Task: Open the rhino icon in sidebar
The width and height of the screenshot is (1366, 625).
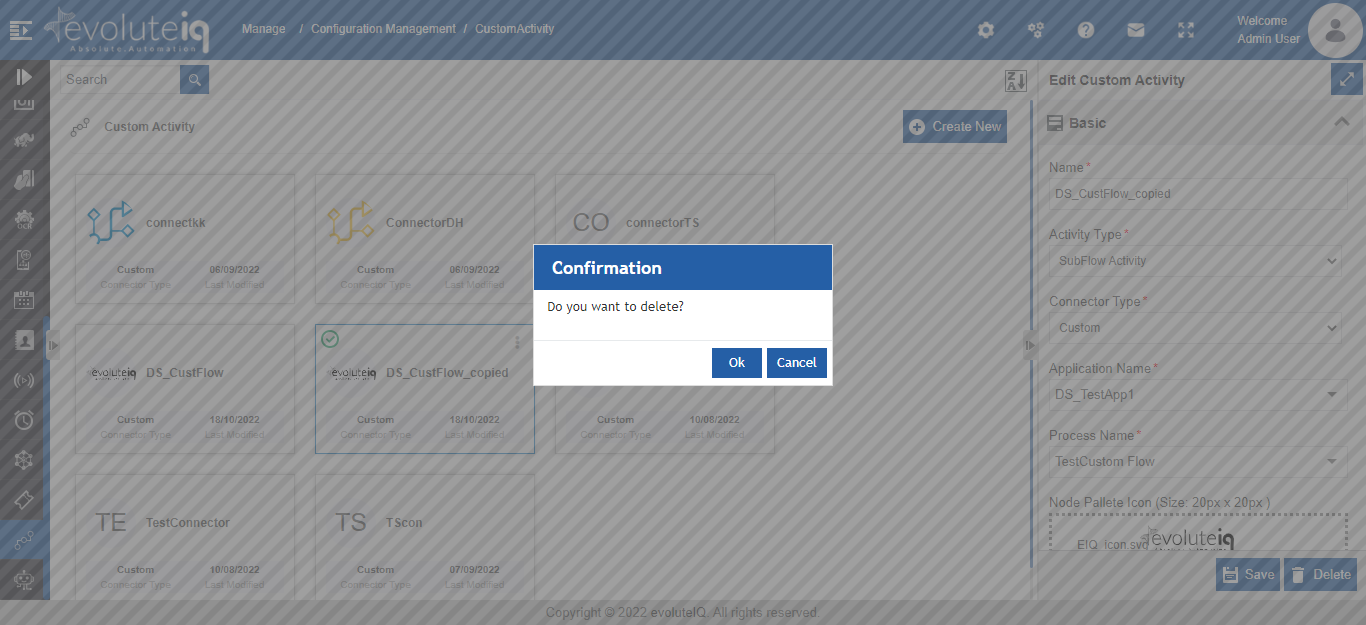Action: point(25,139)
